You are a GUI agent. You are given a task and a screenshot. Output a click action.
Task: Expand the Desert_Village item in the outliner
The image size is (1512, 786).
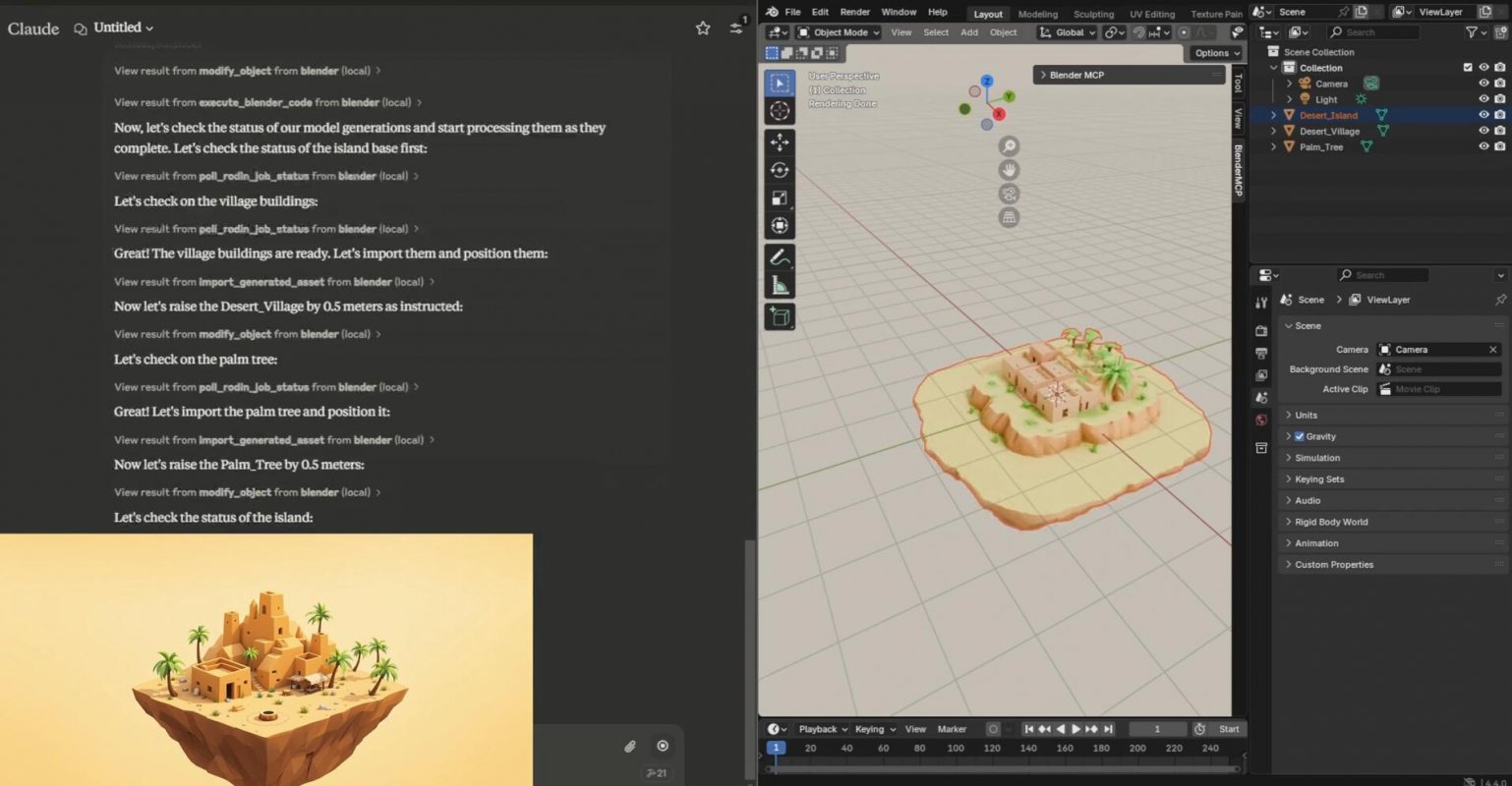click(x=1274, y=131)
